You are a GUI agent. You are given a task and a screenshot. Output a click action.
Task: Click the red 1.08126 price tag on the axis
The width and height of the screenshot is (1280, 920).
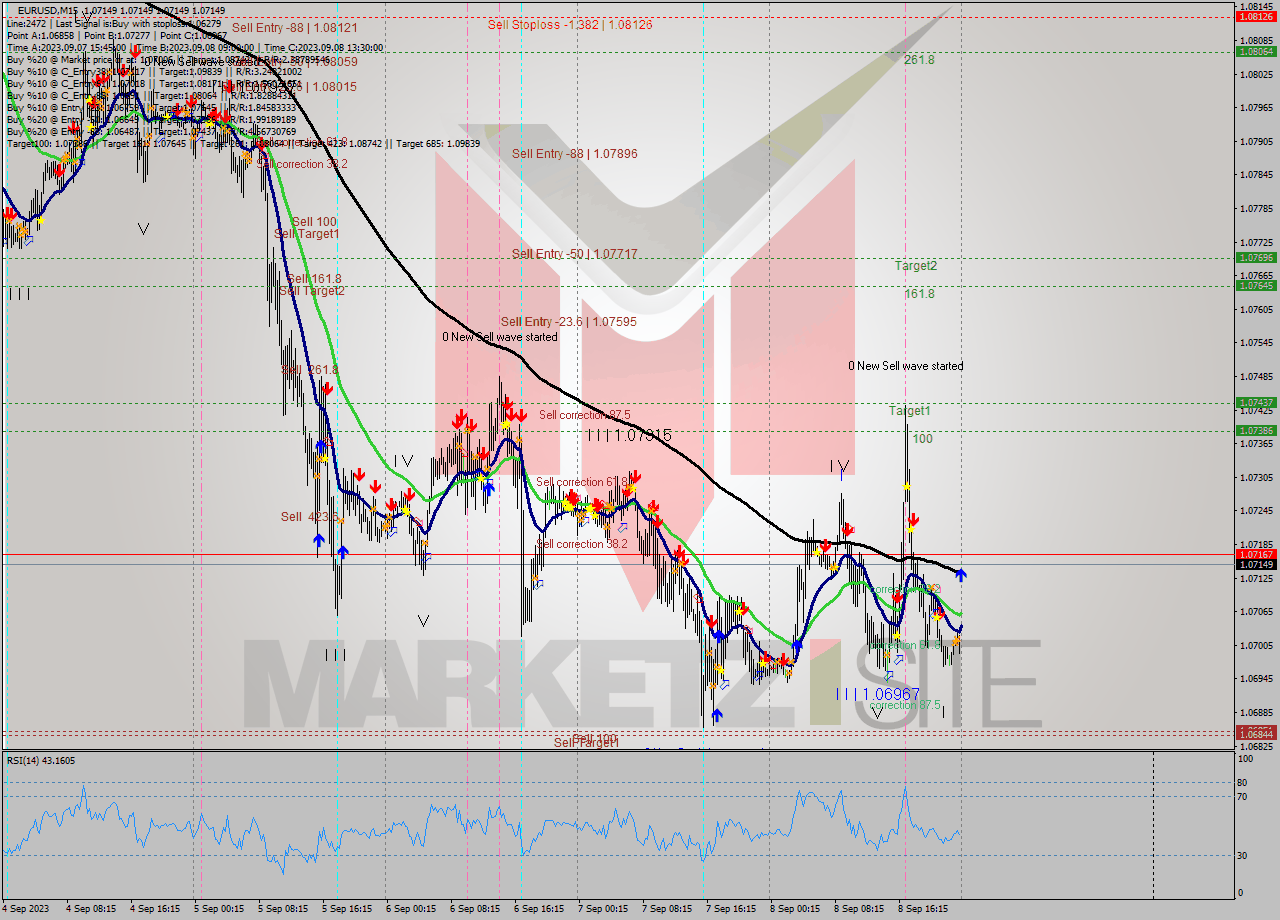click(1255, 17)
